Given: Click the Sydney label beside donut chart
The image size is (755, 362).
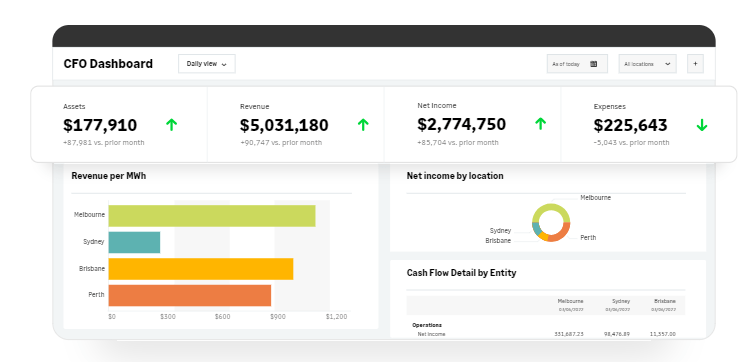Looking at the screenshot, I should coord(500,231).
